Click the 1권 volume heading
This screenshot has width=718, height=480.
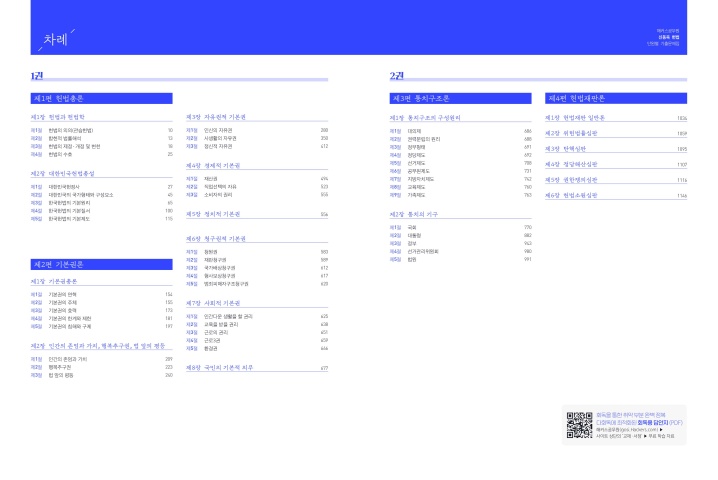[37, 76]
